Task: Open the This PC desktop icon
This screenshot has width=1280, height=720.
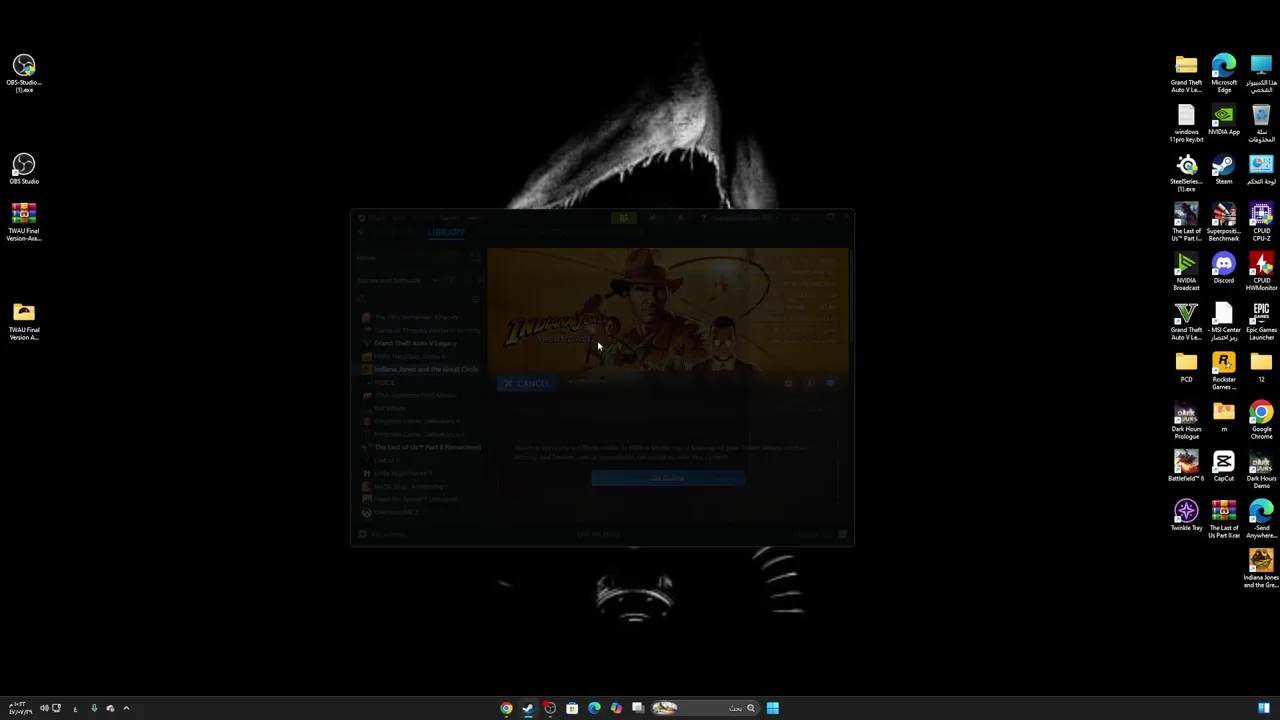Action: coord(1261,74)
